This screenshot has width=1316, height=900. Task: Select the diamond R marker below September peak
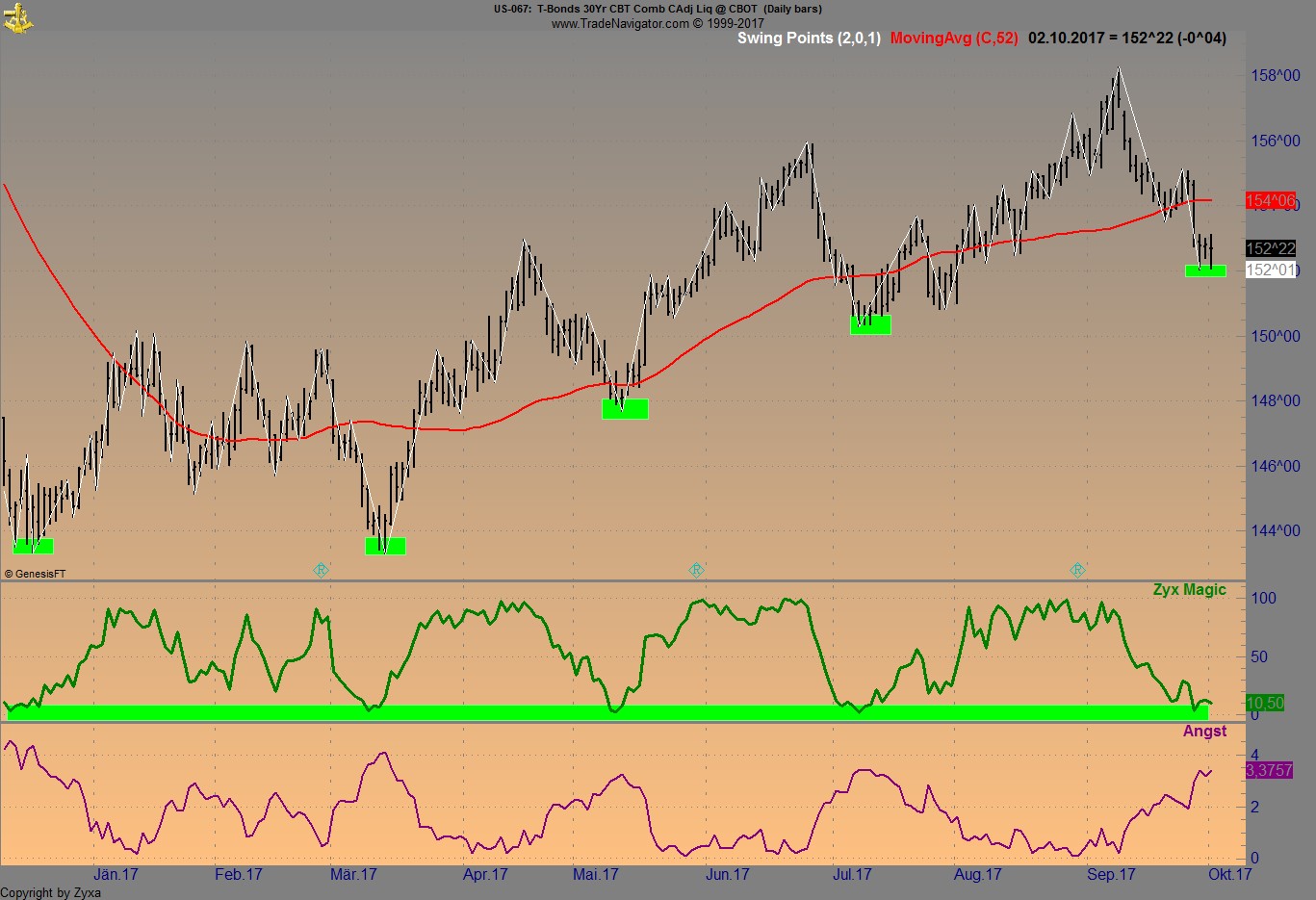tap(1077, 569)
